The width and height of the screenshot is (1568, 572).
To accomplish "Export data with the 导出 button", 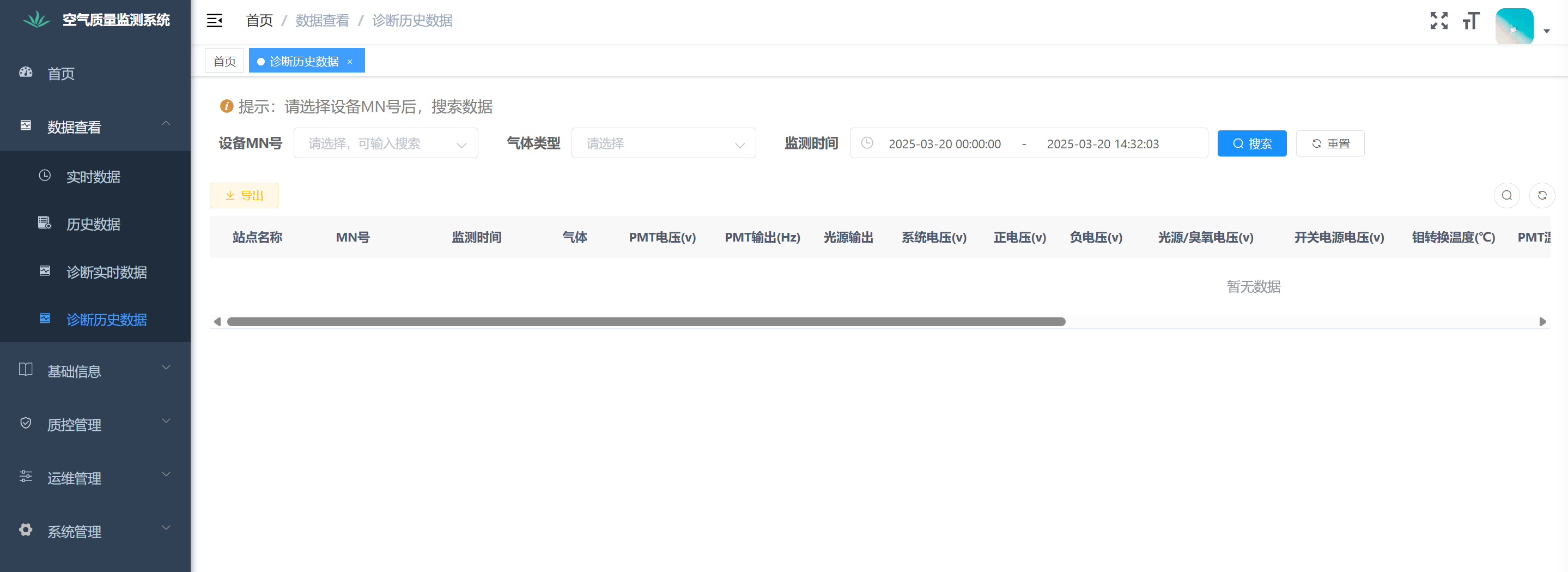I will tap(244, 195).
